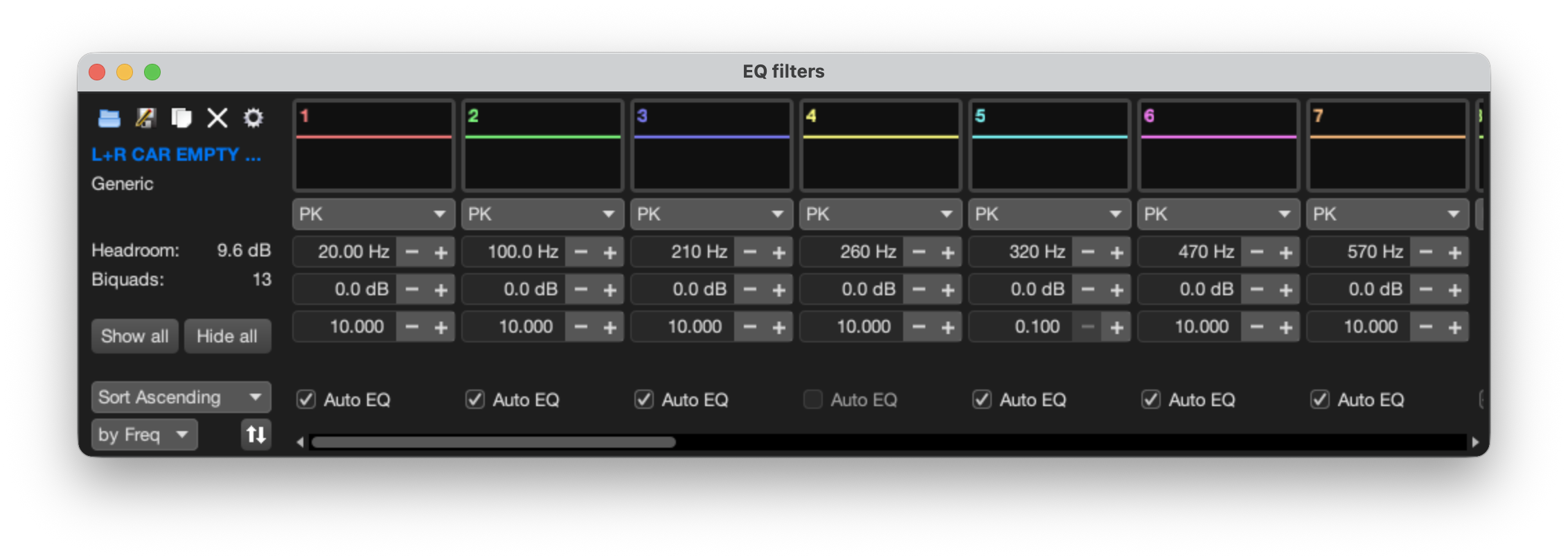Screen dimensions: 1568x560
Task: Select filter 2 green response preview
Action: coord(542,146)
